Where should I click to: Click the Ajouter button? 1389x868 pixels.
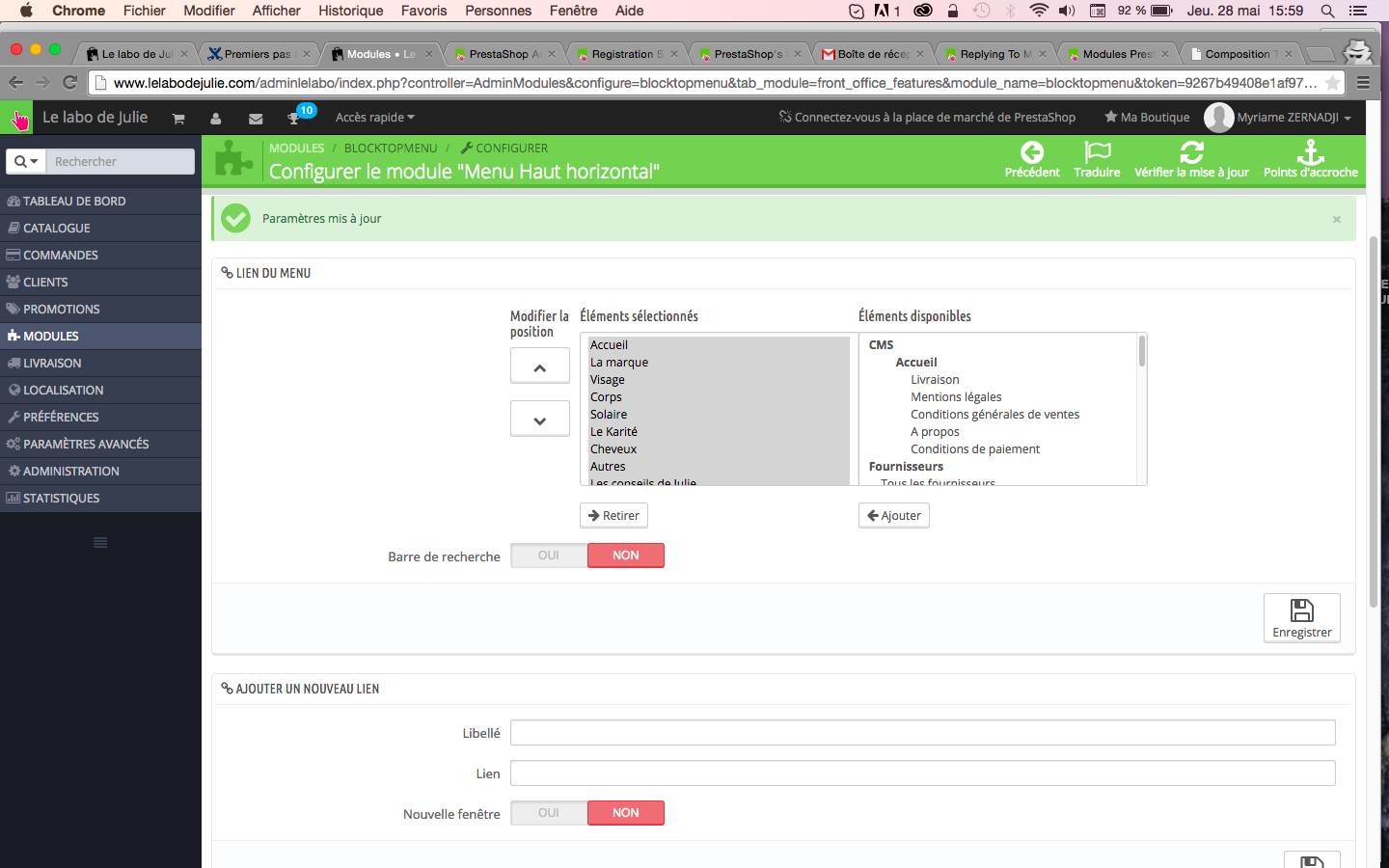[x=894, y=516]
